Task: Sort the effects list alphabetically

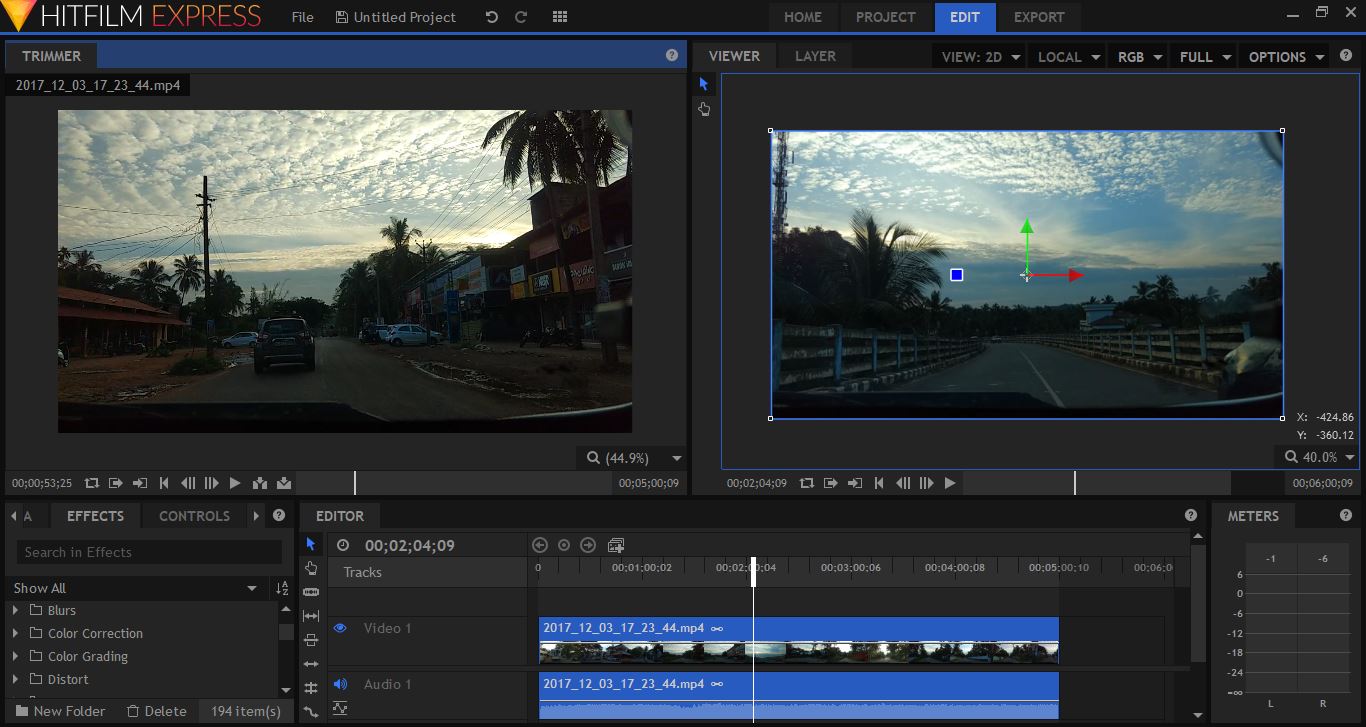Action: (x=282, y=588)
